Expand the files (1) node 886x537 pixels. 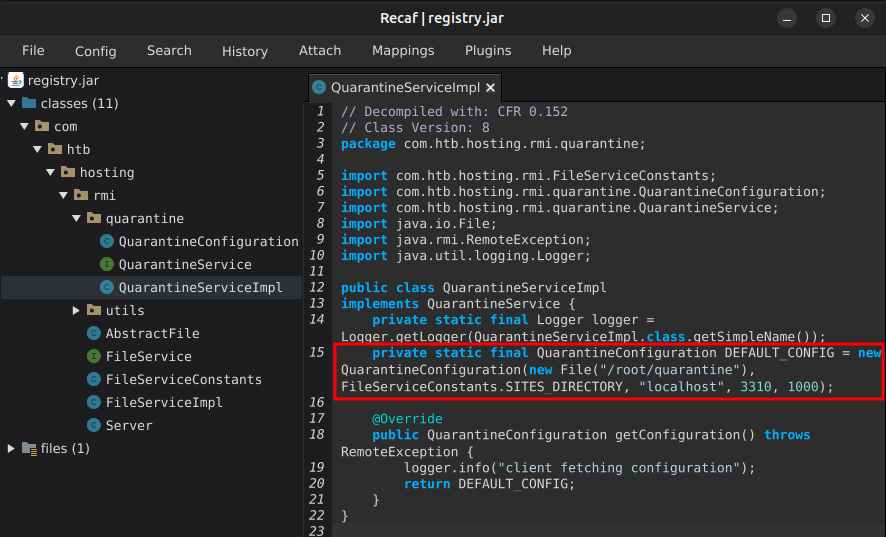11,449
